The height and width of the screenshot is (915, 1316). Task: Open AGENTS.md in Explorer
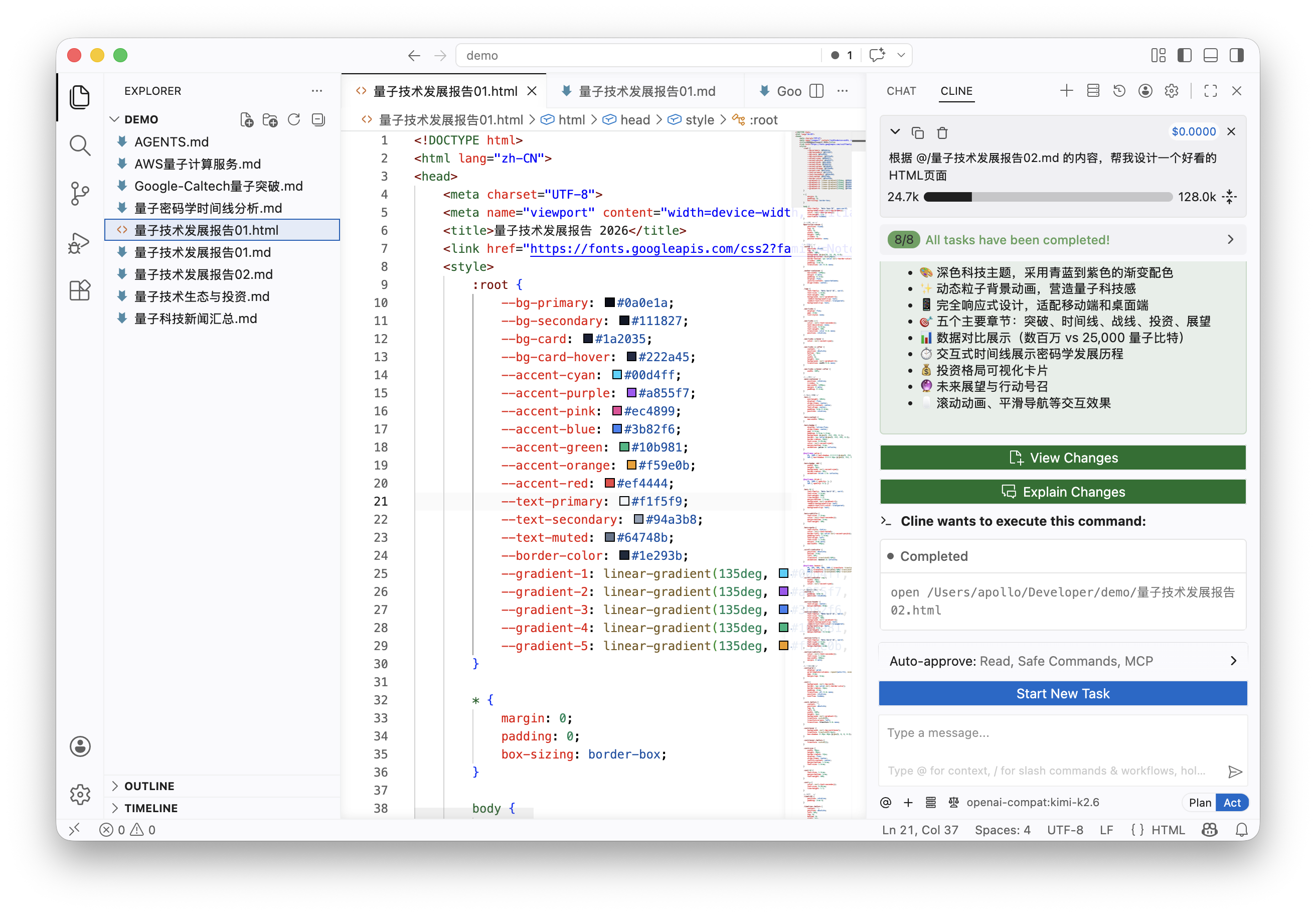[x=222, y=142]
